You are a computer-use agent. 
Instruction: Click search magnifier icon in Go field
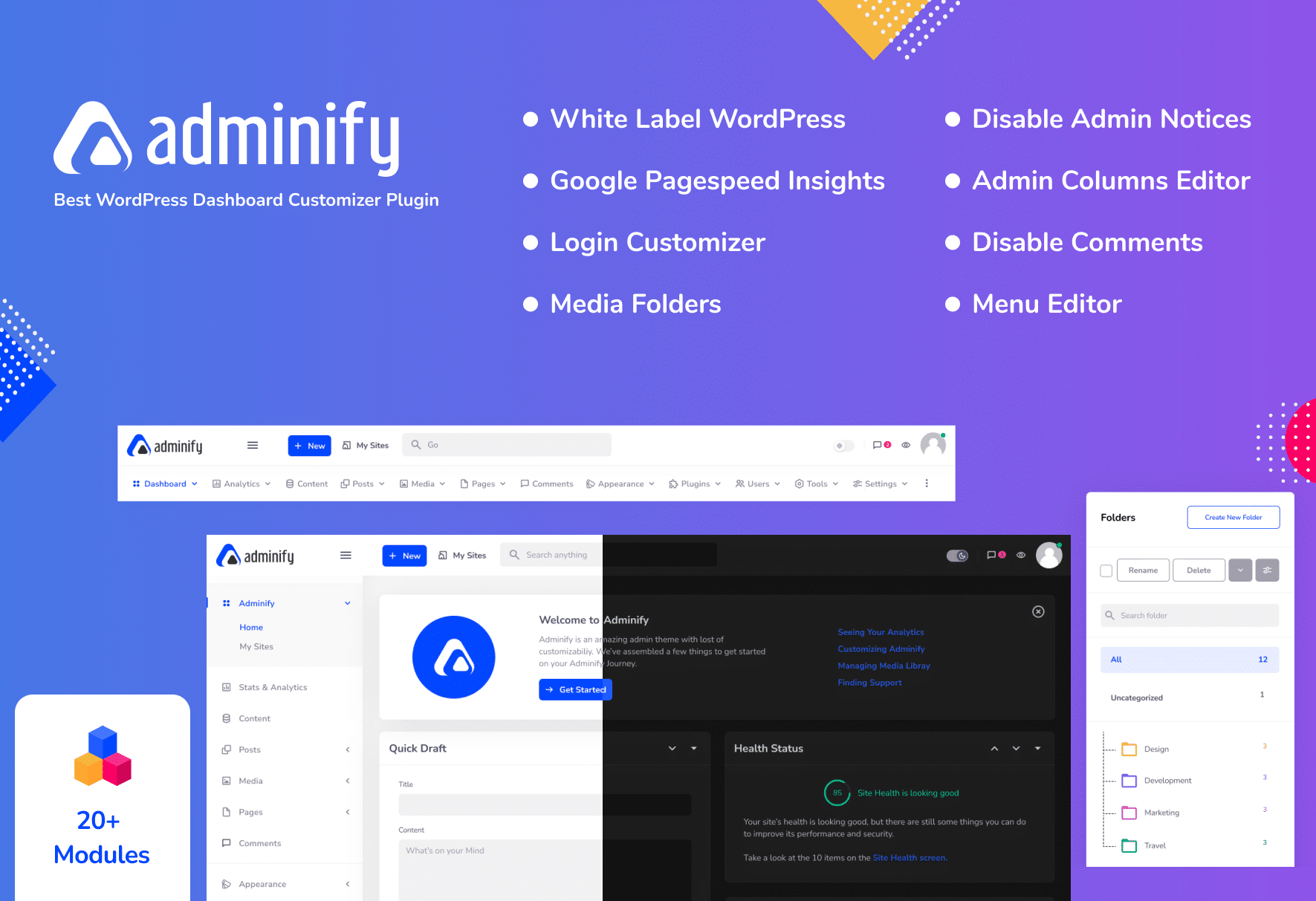[416, 444]
